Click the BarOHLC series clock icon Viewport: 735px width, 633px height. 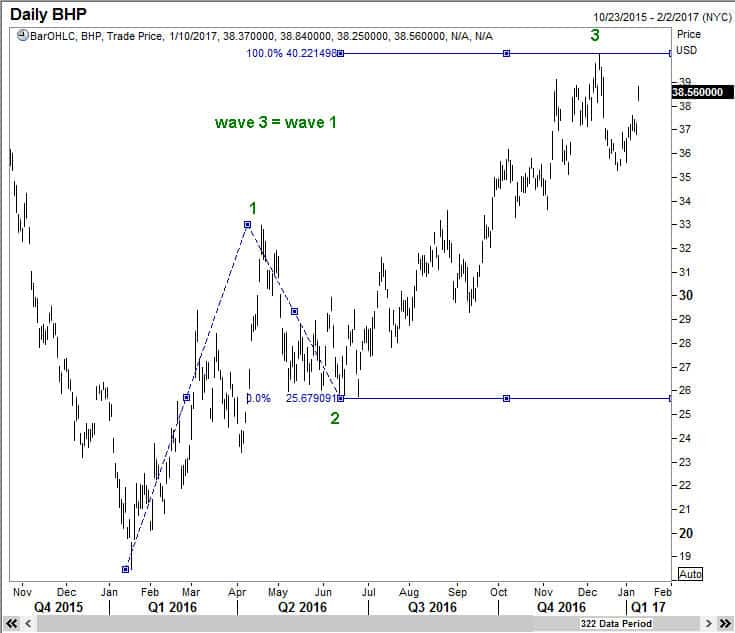pos(22,36)
